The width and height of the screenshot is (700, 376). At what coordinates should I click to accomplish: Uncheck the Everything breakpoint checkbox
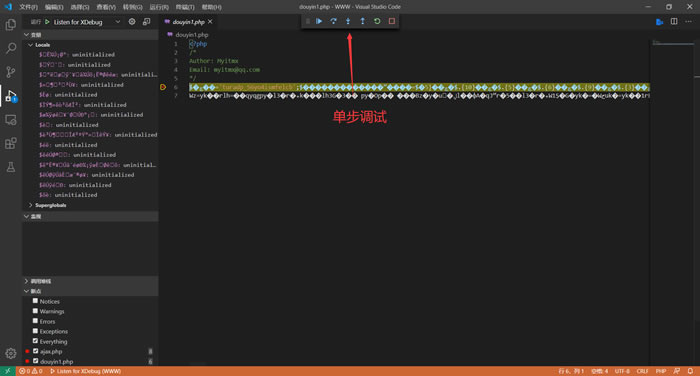(x=35, y=341)
